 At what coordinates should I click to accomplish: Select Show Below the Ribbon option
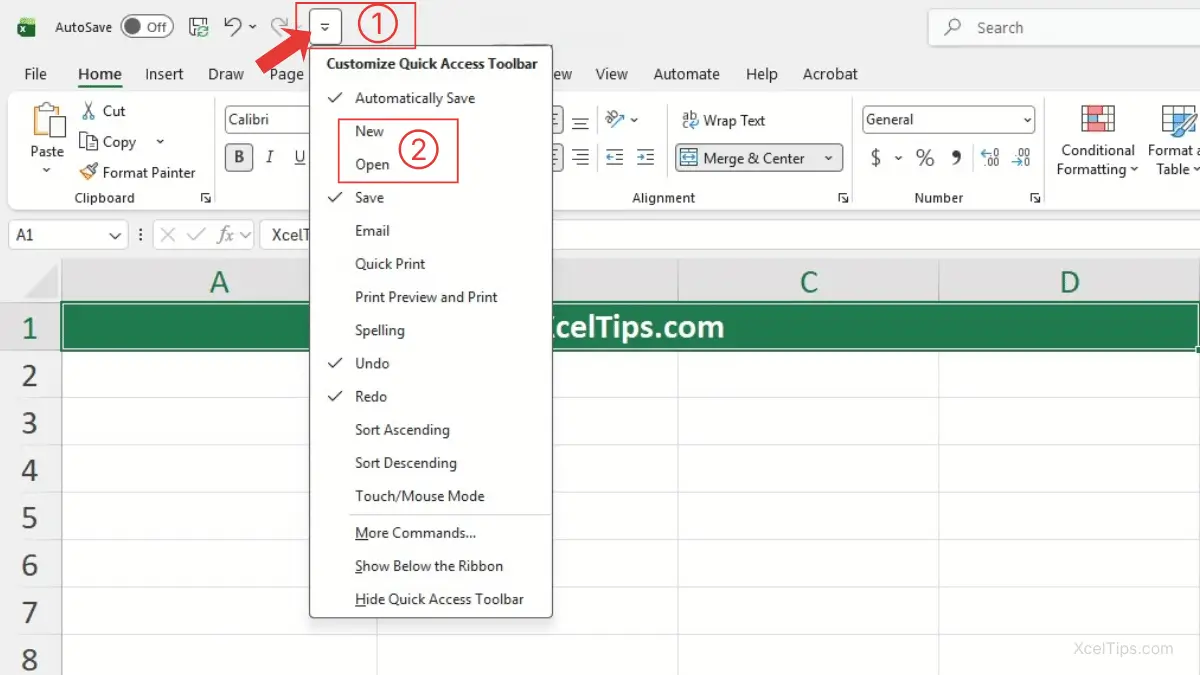pyautogui.click(x=428, y=566)
